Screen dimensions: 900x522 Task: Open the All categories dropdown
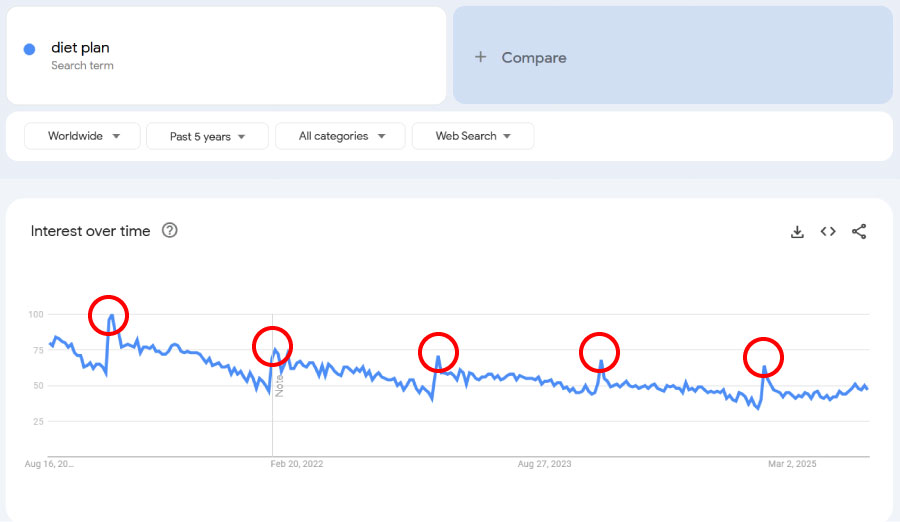(x=340, y=136)
